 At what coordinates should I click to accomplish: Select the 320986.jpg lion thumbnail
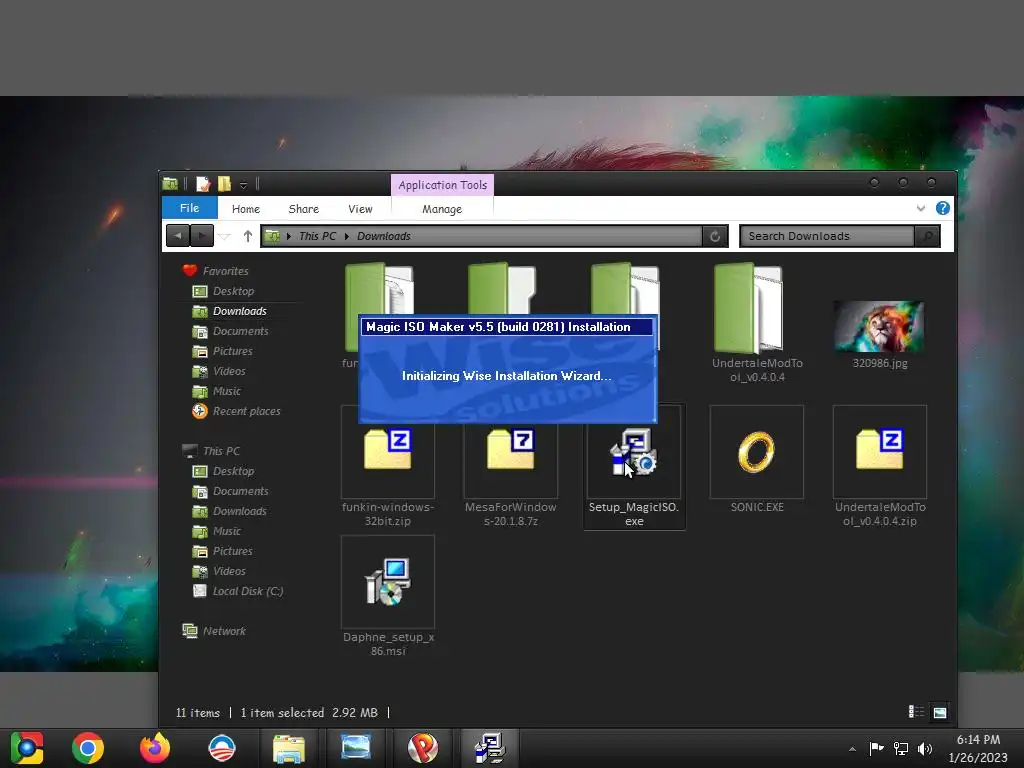(879, 326)
